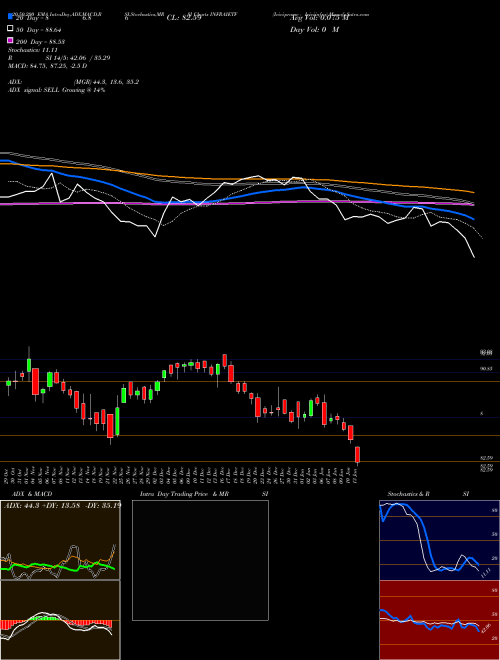Click the blue 20 Day legend swatch
Screen dimensions: 500x660
[10, 16]
